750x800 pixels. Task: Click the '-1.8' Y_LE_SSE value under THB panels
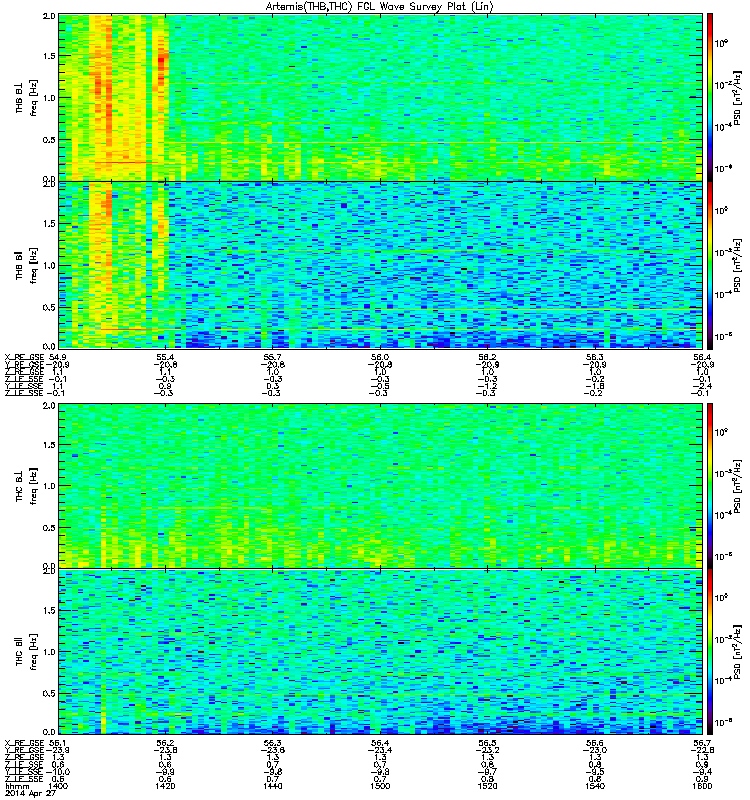click(x=595, y=386)
